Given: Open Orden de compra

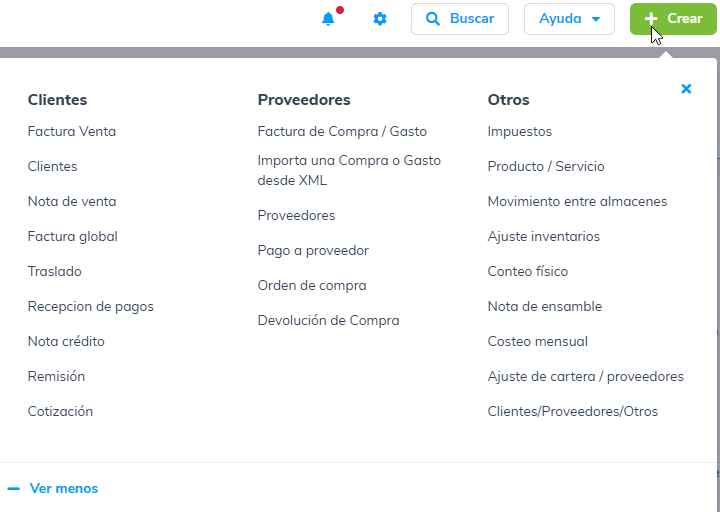Looking at the screenshot, I should (x=312, y=285).
